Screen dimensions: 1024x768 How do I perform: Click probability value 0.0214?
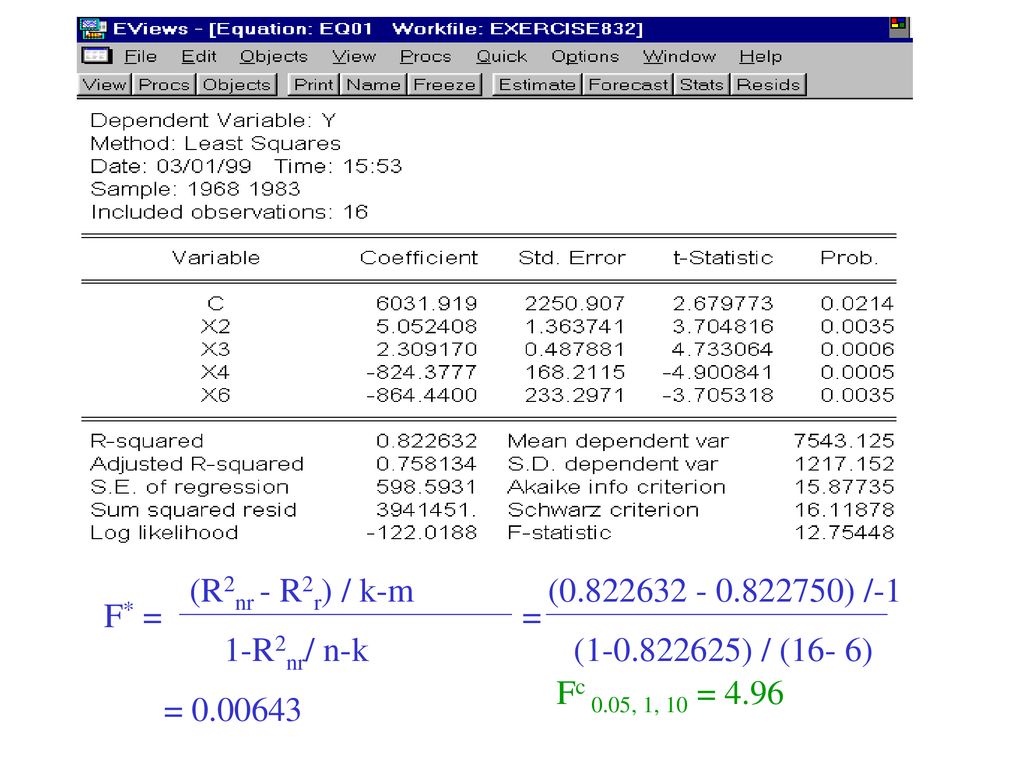tap(857, 304)
